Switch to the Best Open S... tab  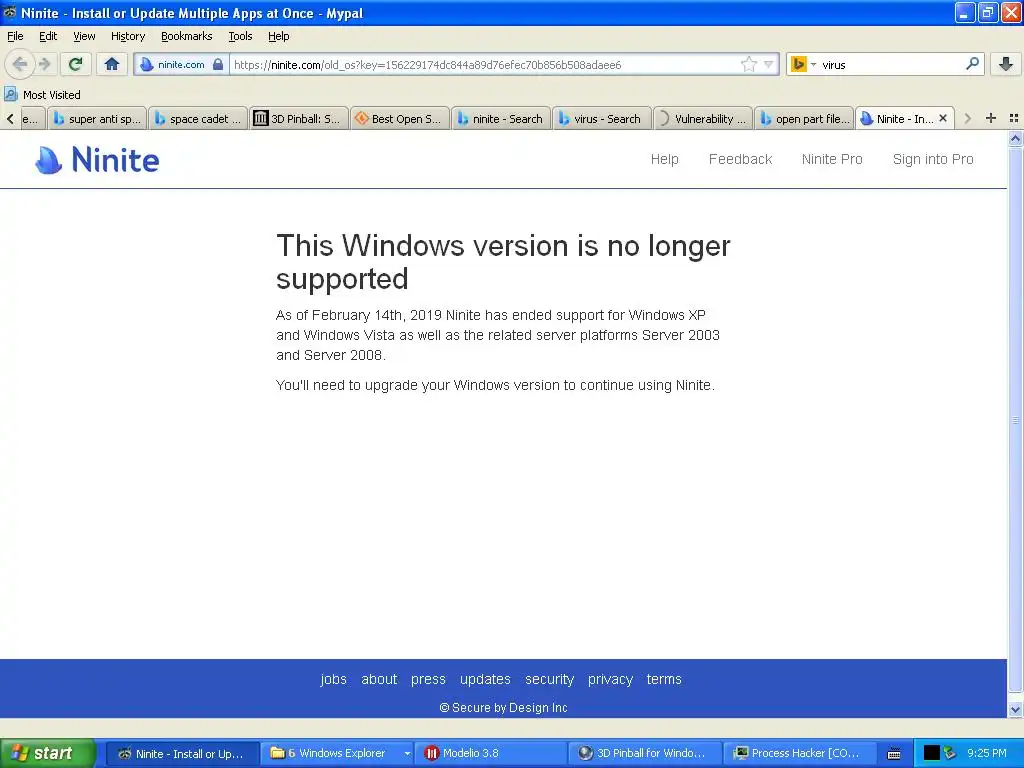click(x=400, y=118)
